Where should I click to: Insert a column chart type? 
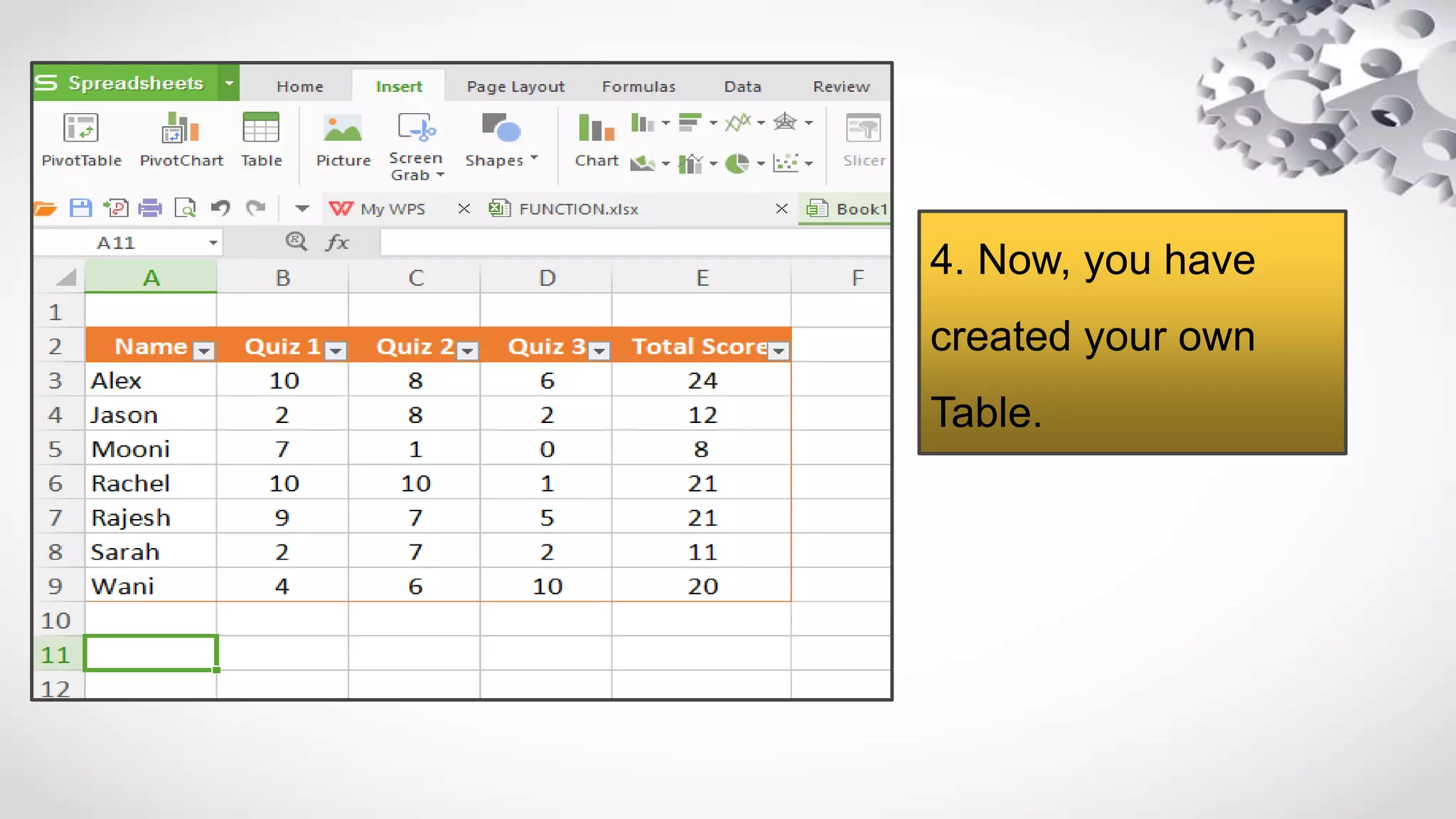coord(643,124)
